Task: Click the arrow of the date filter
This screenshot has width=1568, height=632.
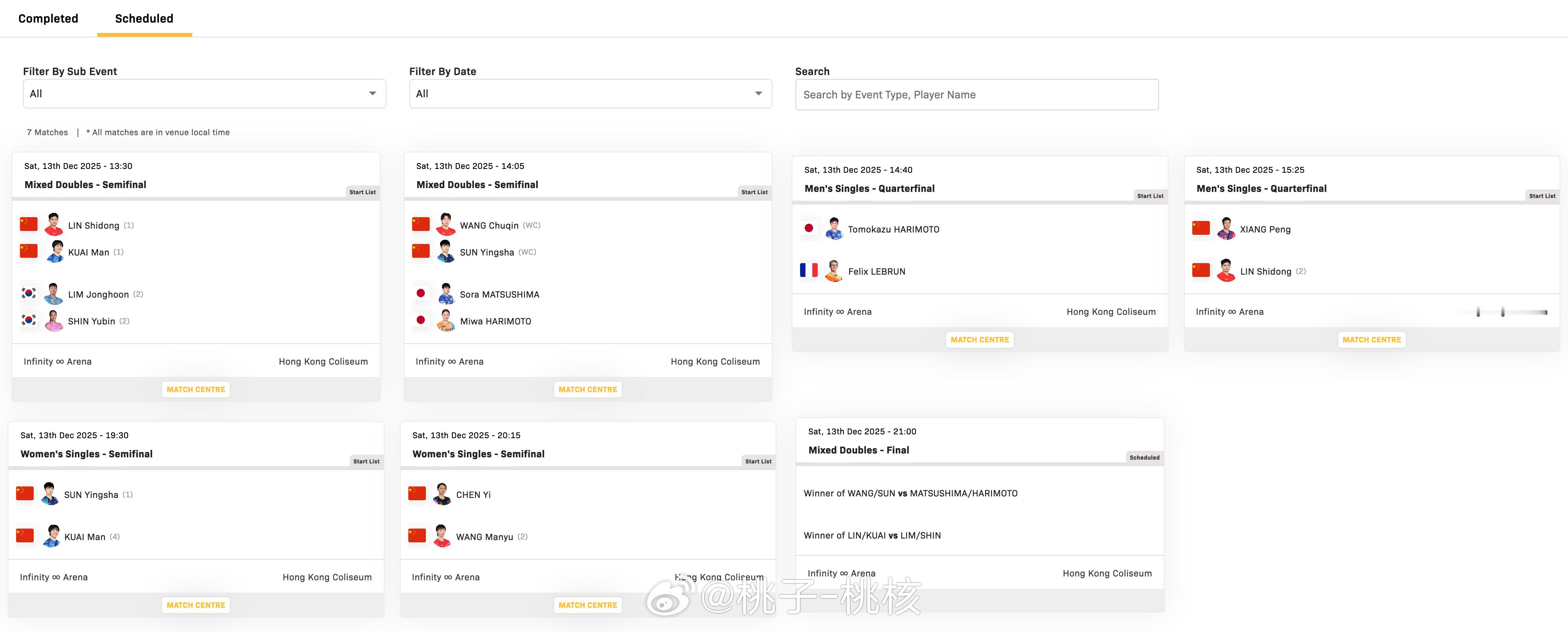Action: [x=758, y=94]
